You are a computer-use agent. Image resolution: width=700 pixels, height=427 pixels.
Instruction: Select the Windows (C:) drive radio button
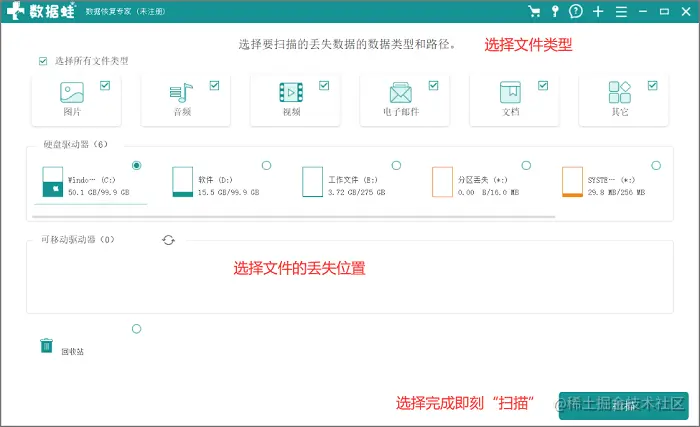tap(137, 166)
